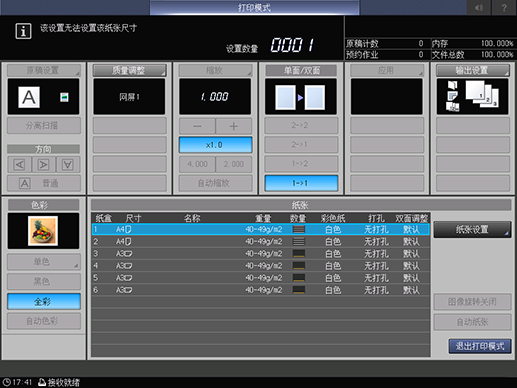
Task: Select paper tray 3 A3 row
Action: pyautogui.click(x=261, y=254)
